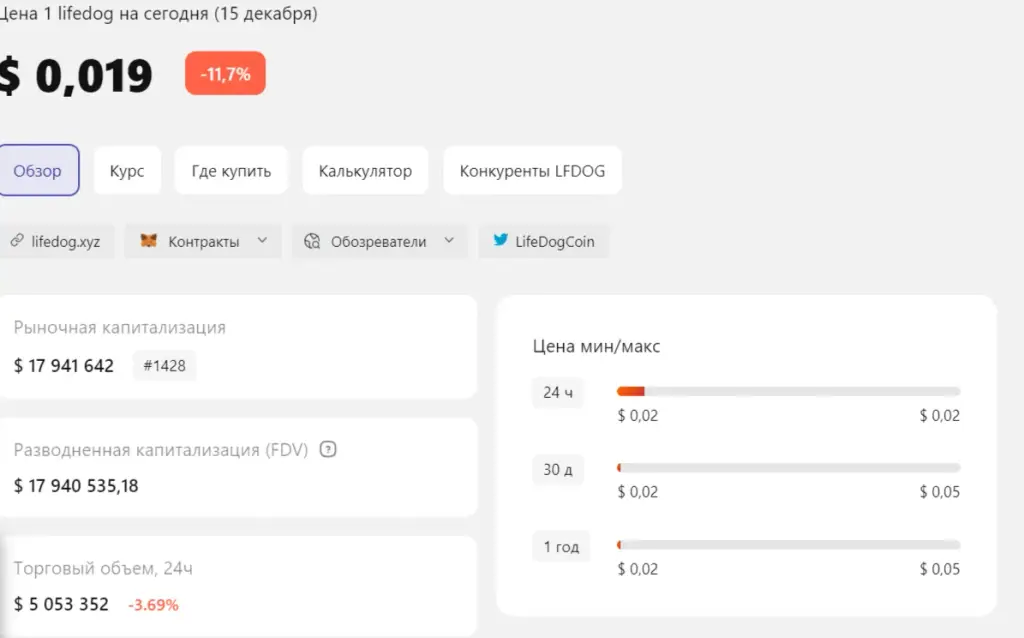Viewport: 1024px width, 638px height.
Task: Click the Рыночная капитализация label
Action: point(120,327)
